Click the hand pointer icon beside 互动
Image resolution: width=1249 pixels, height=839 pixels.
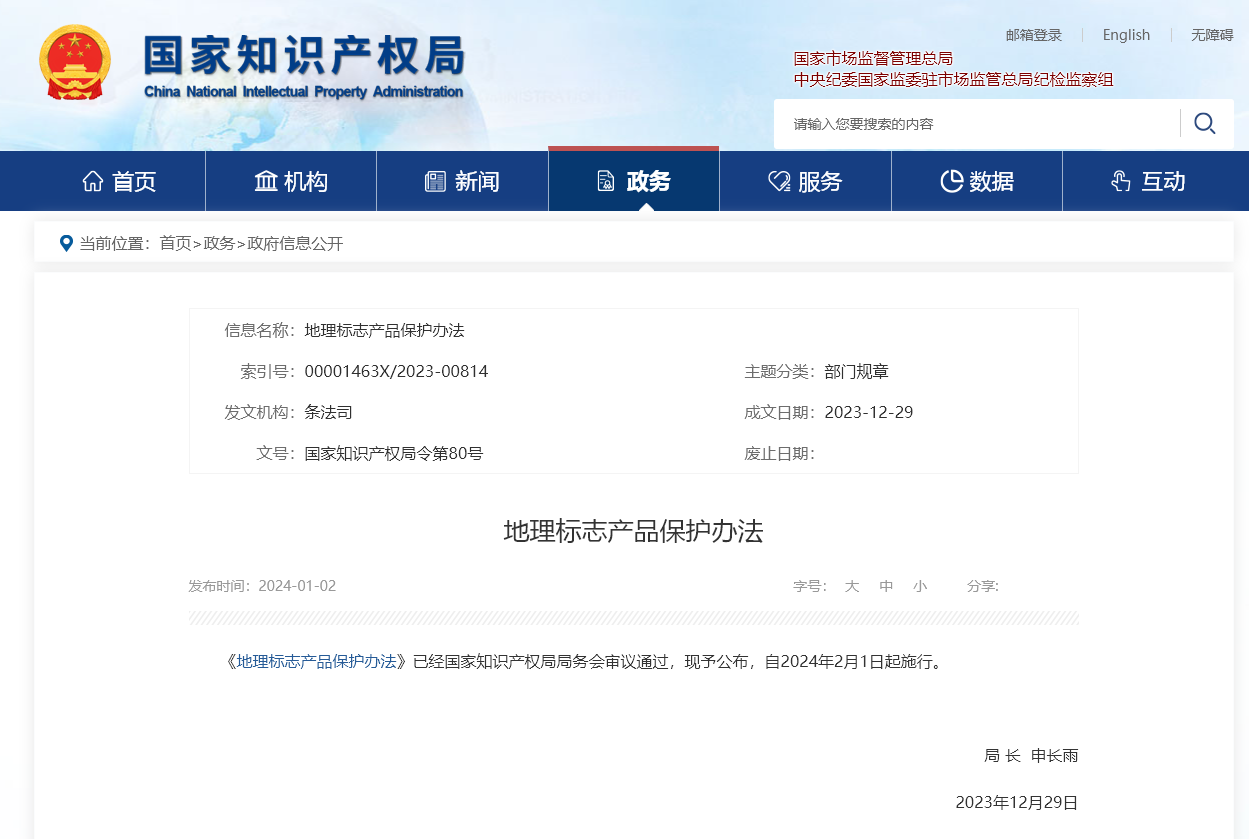(1121, 181)
